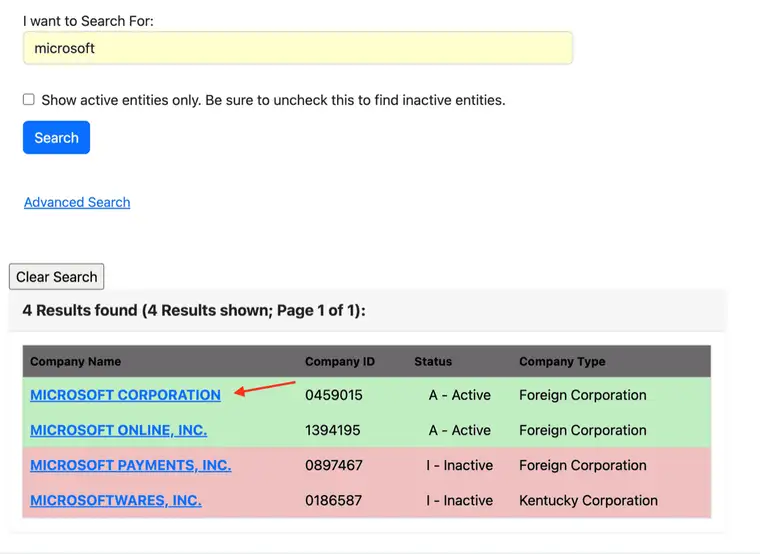Click "A - Active" status for Microsoft Corporation

tap(459, 395)
